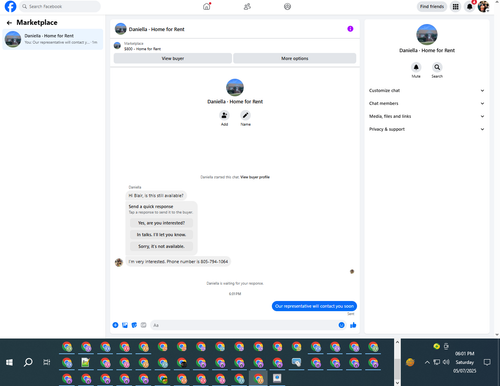Choose a GIF icon
Image resolution: width=500 pixels, height=386 pixels.
tap(143, 325)
